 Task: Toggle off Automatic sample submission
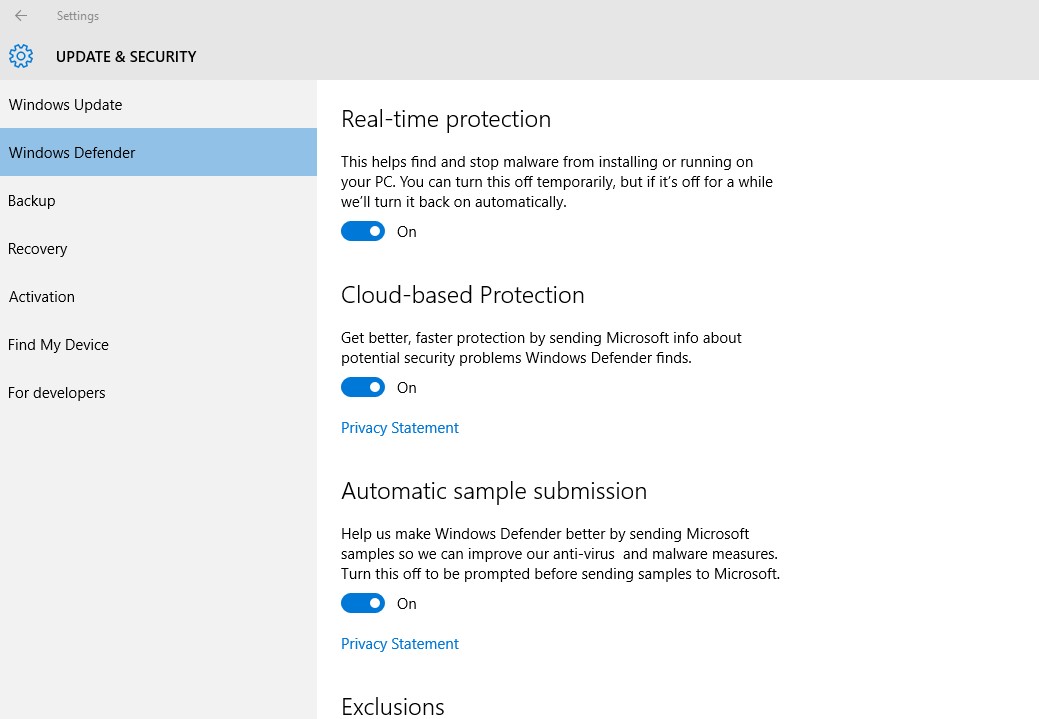[363, 603]
